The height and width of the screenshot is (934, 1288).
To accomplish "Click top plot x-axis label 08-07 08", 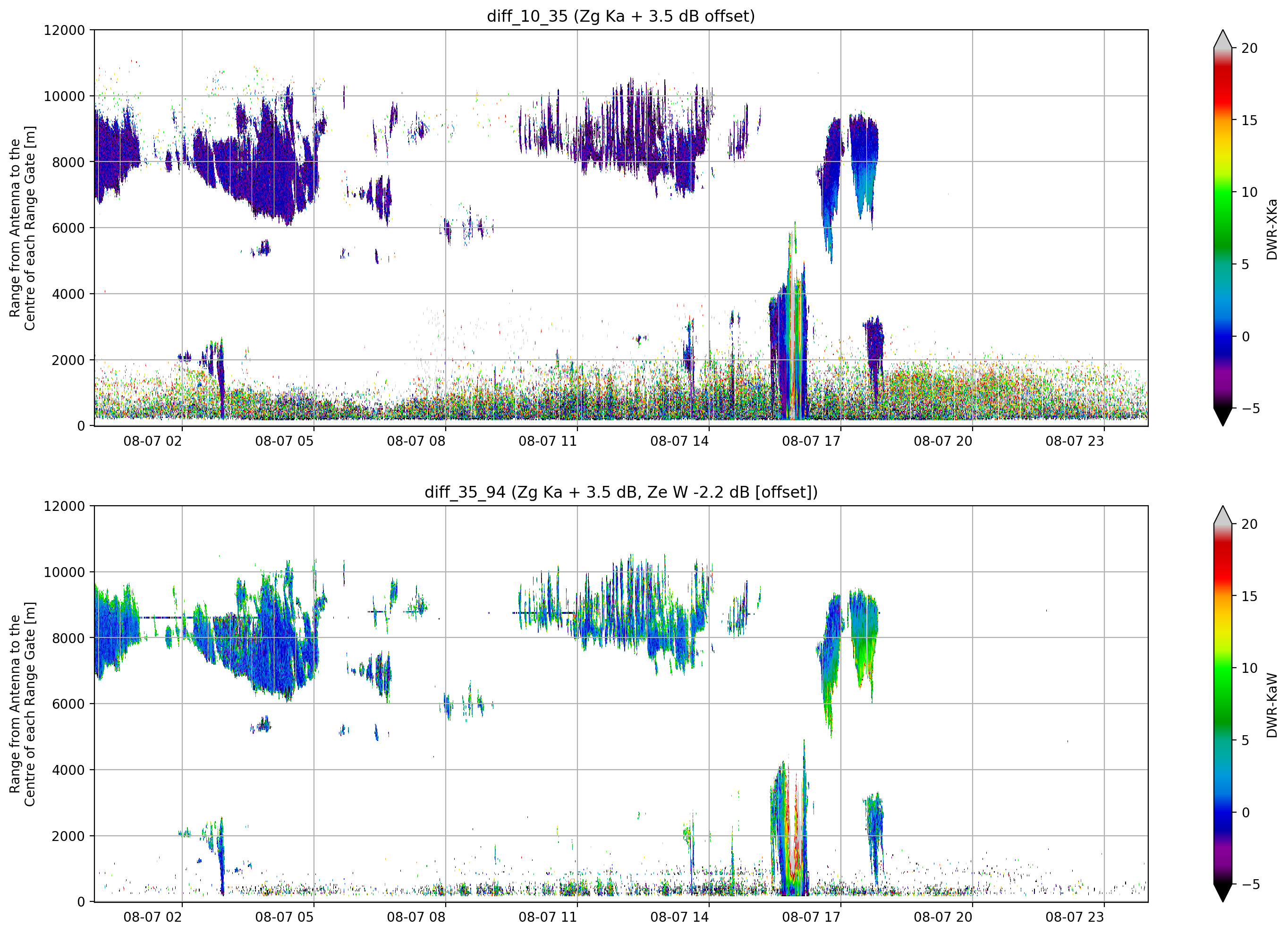I will coord(416,442).
